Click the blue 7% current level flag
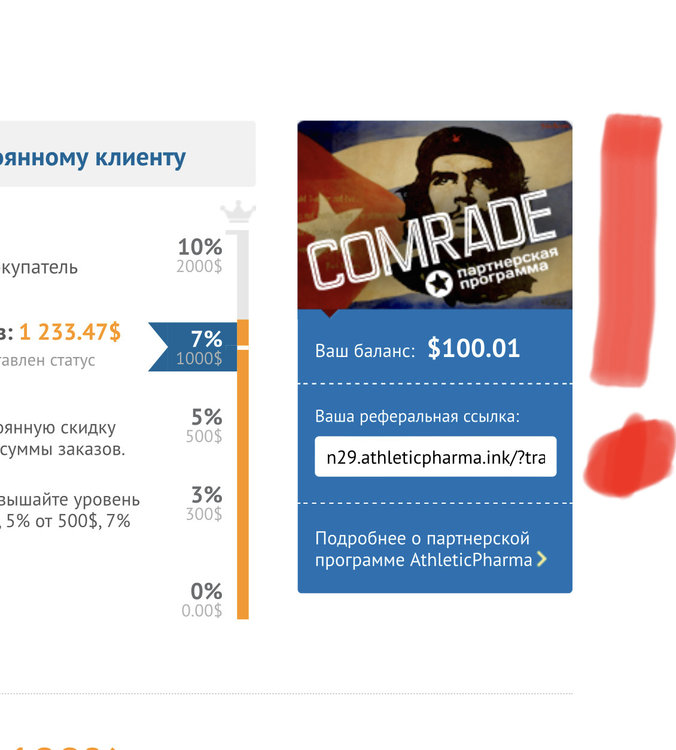 197,347
